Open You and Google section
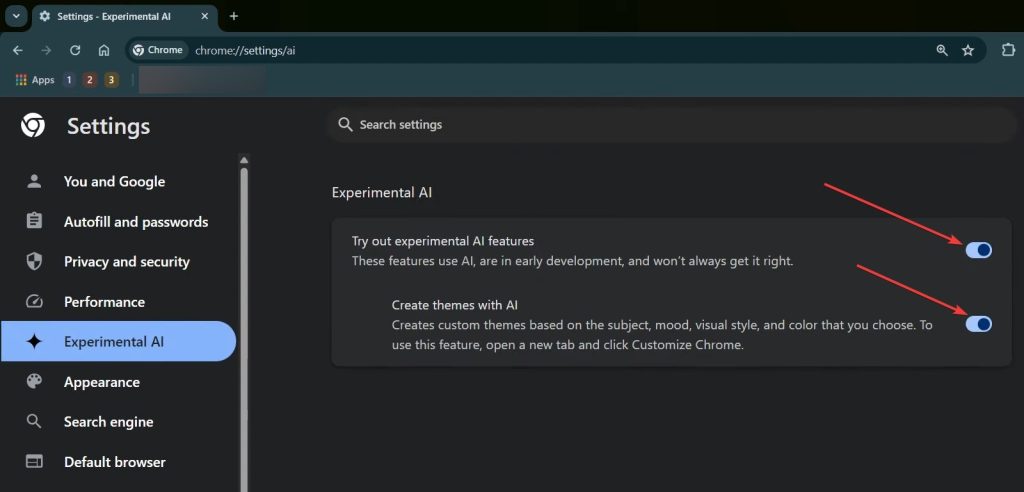 click(x=118, y=182)
